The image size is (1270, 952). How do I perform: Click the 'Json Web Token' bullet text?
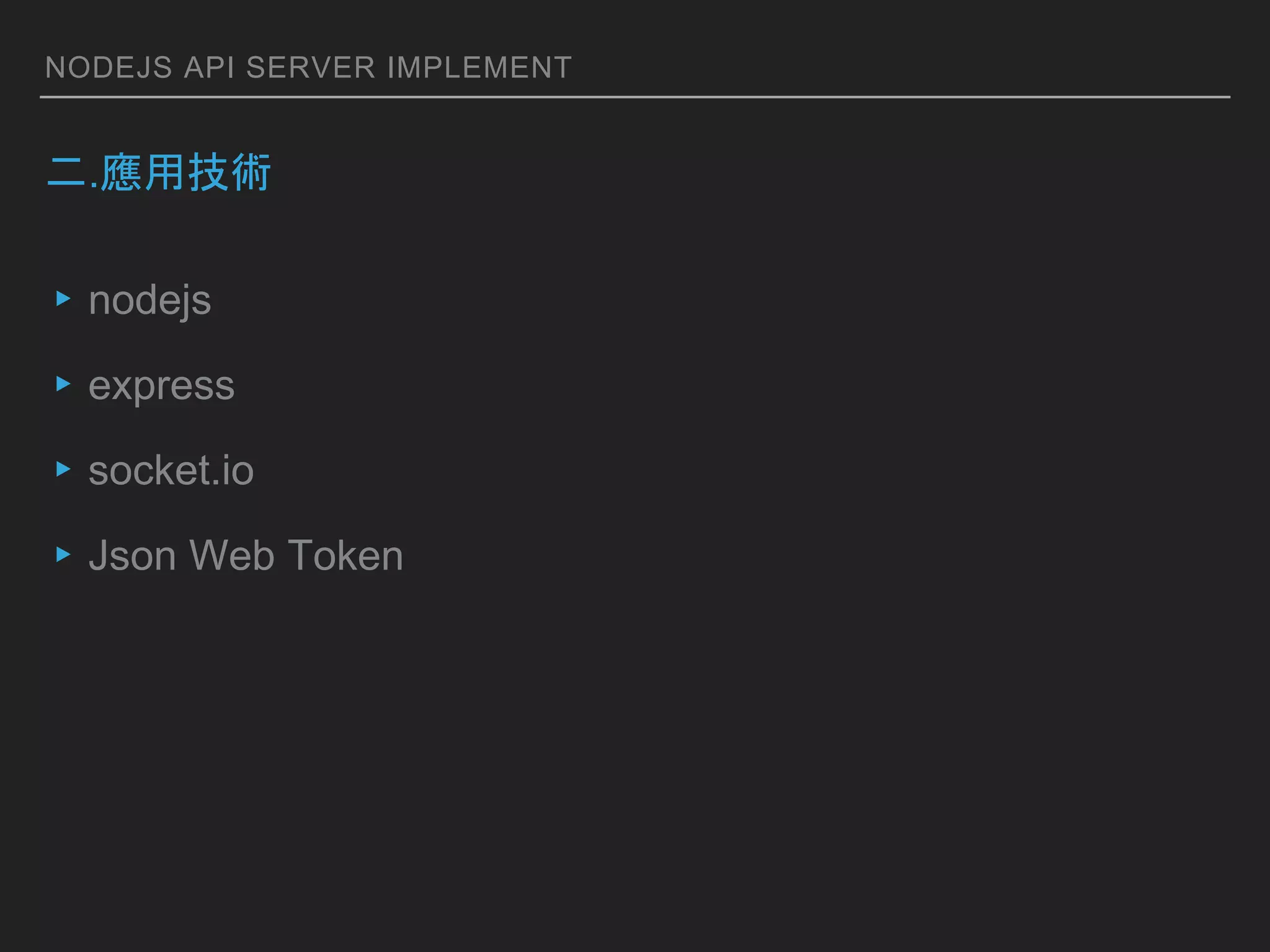click(x=246, y=555)
